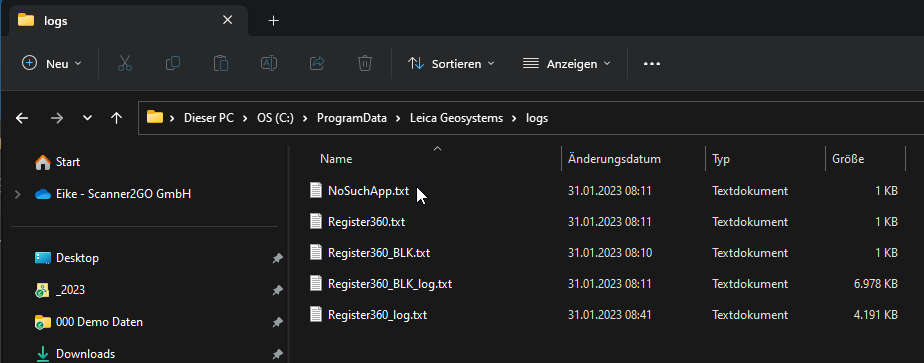924x363 pixels.
Task: Select file name Register360.txt
Action: click(x=367, y=222)
